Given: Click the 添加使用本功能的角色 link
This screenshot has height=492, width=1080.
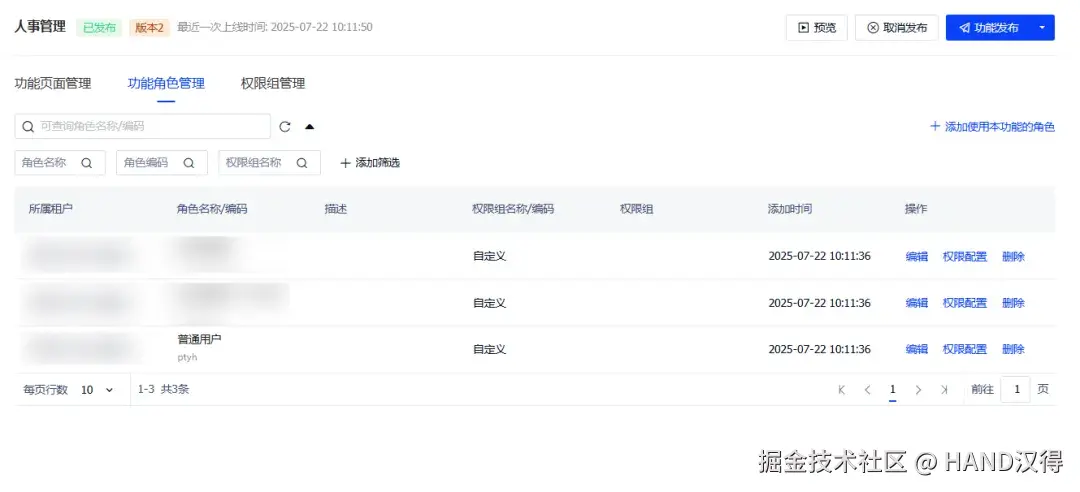Looking at the screenshot, I should pos(993,127).
